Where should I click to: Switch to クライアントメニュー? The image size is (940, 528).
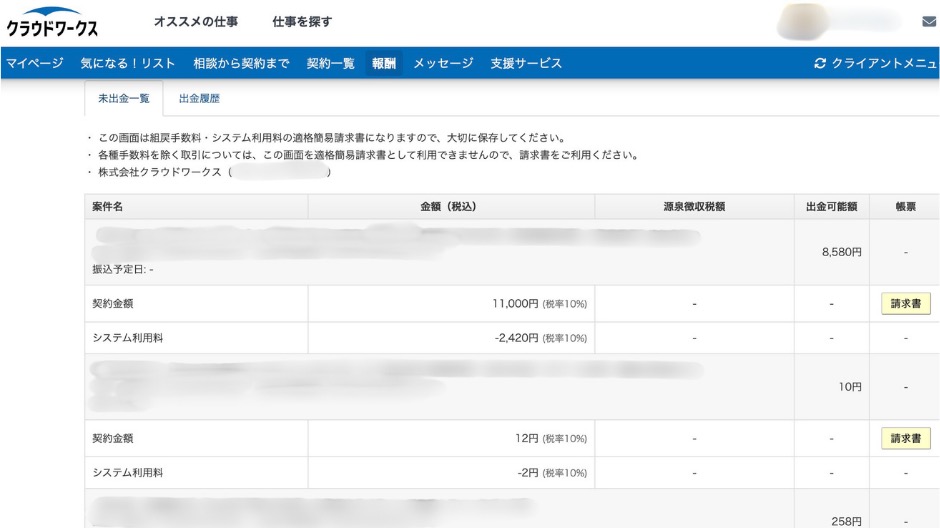tap(877, 63)
